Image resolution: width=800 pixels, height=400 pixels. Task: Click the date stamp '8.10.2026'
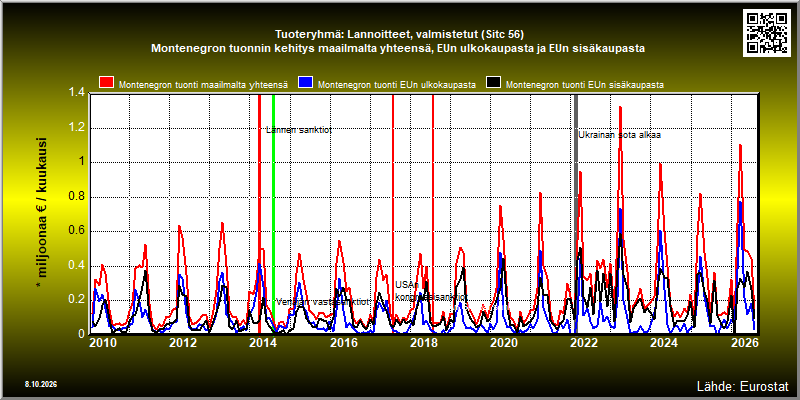pyautogui.click(x=40, y=384)
